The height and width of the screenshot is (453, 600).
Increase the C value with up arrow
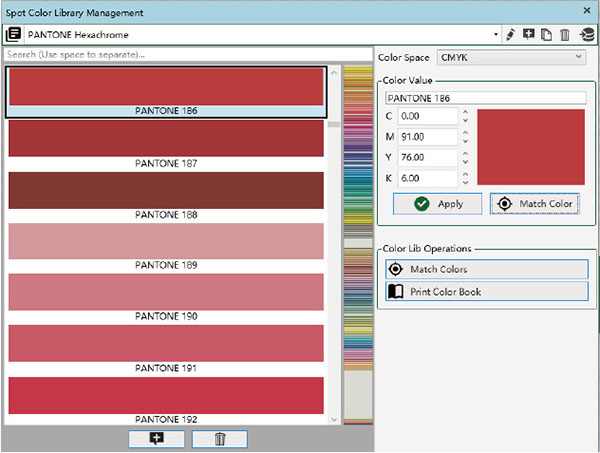pos(464,112)
